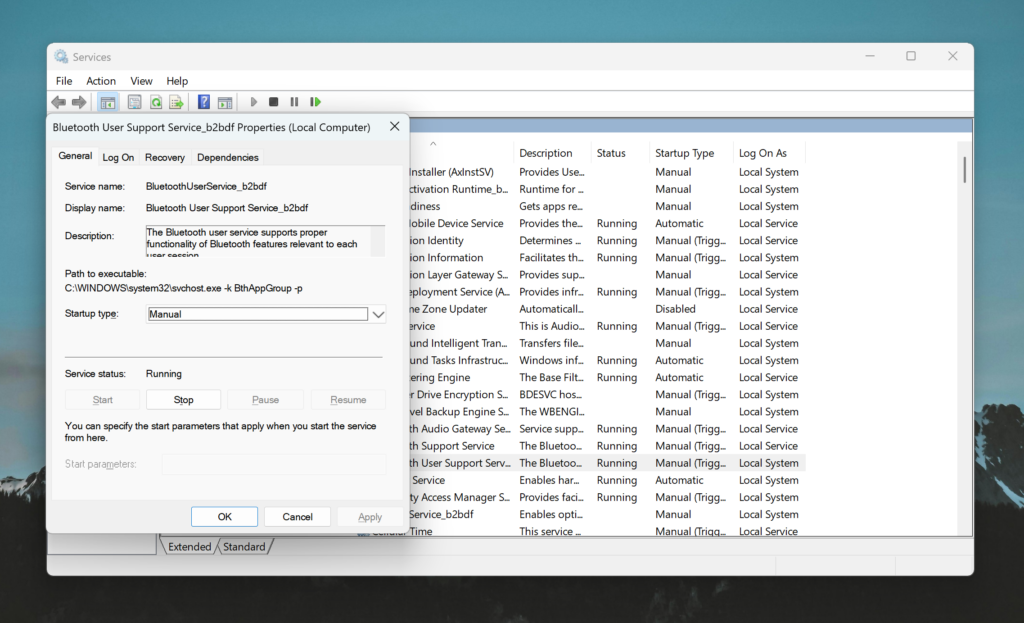The width and height of the screenshot is (1024, 623).
Task: Click the 'Enables opti...' description cell
Action: [551, 514]
